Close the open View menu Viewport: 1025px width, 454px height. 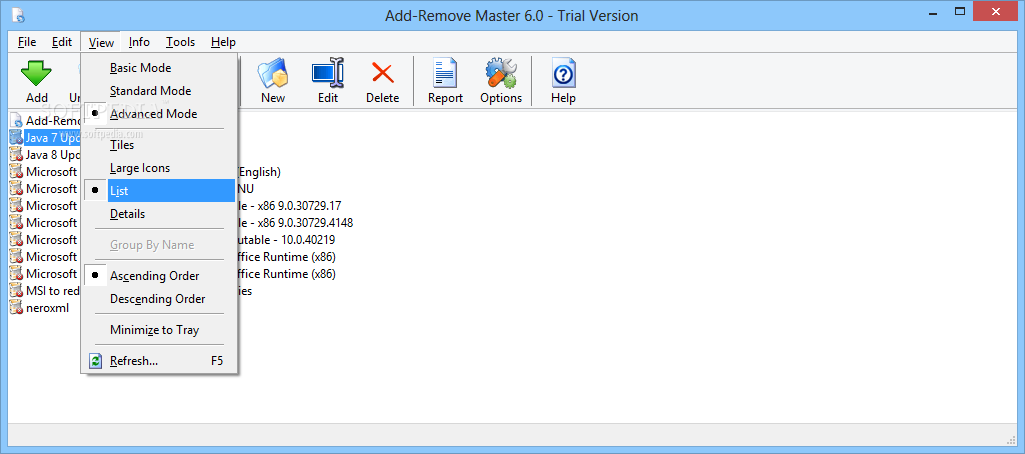coord(101,42)
